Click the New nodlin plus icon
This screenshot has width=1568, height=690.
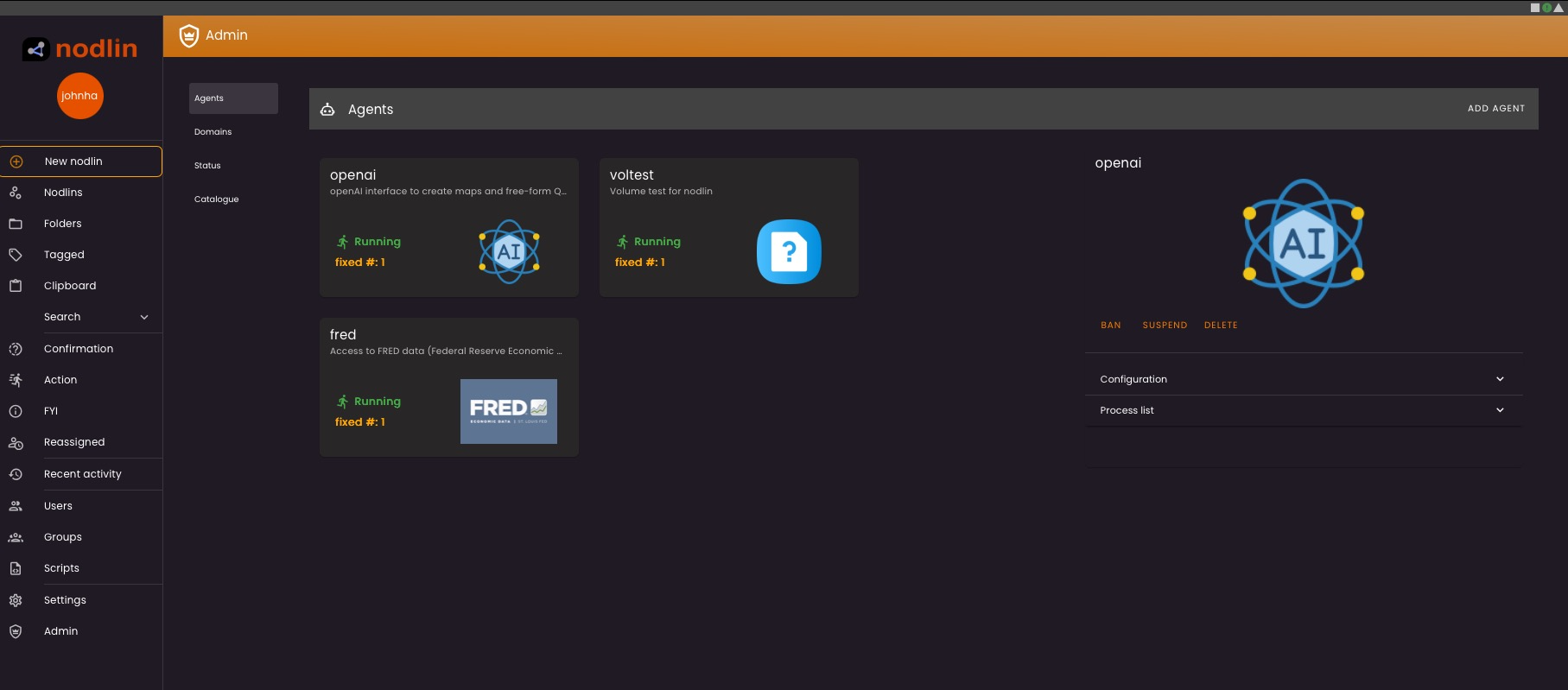[x=16, y=161]
